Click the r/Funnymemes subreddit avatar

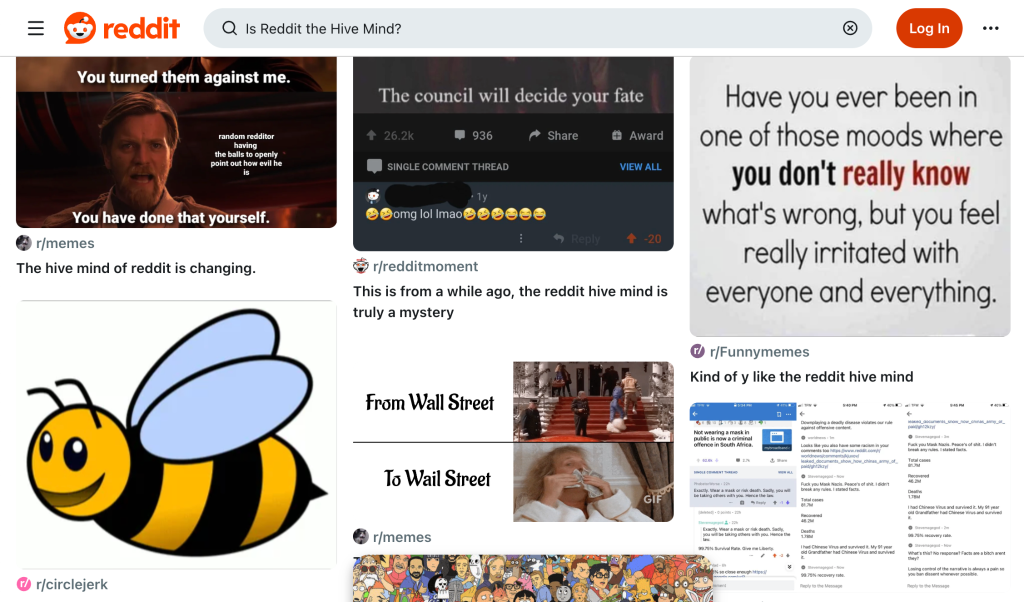point(698,352)
